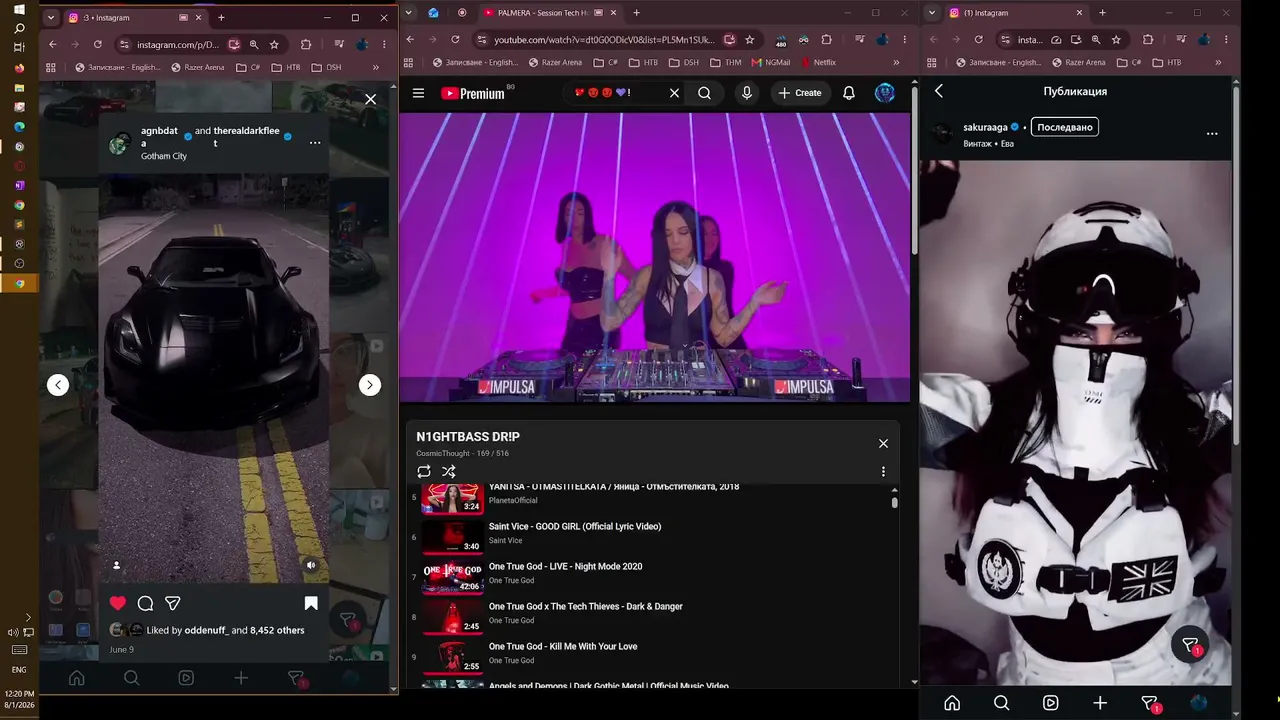The width and height of the screenshot is (1280, 720).
Task: Open a new tab in the YouTube browser window
Action: (636, 13)
